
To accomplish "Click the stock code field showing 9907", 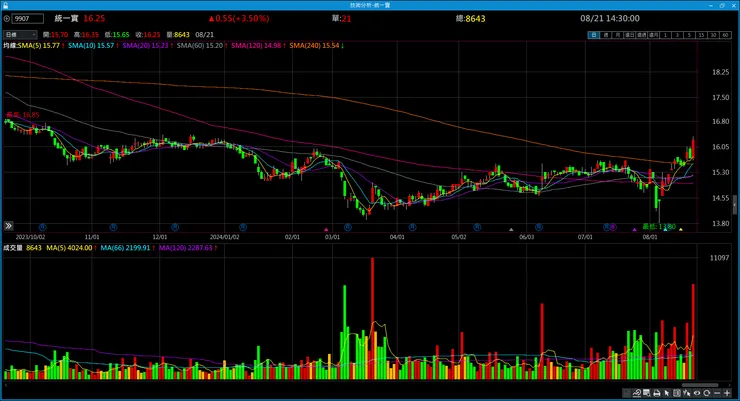I will point(27,19).
